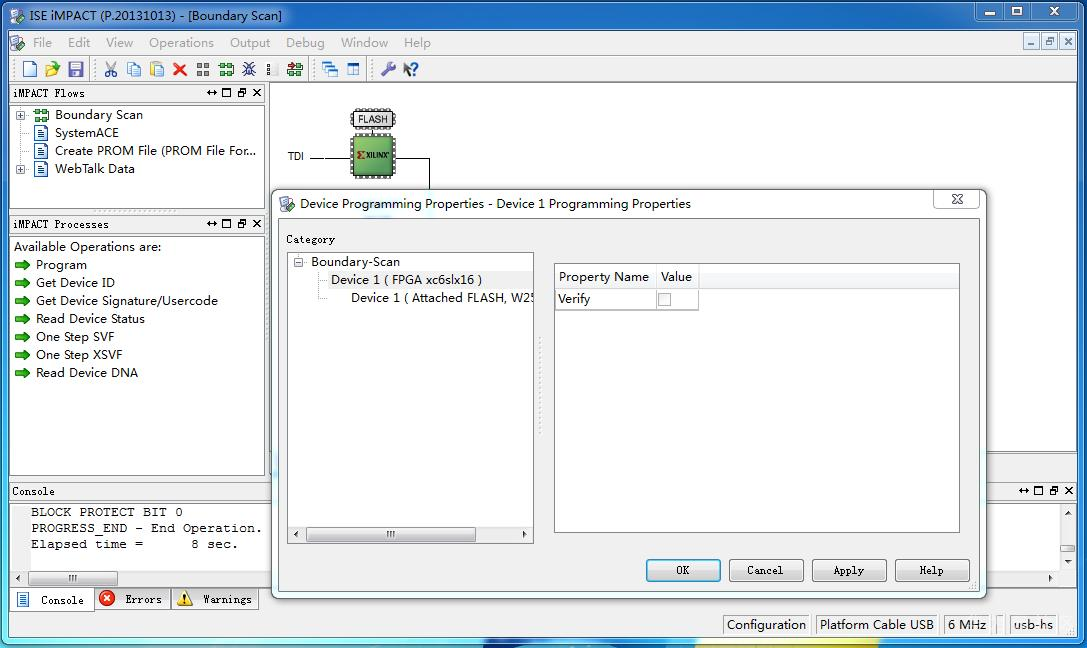The height and width of the screenshot is (648, 1087).
Task: Open Preferences via the wrench icon
Action: (388, 69)
